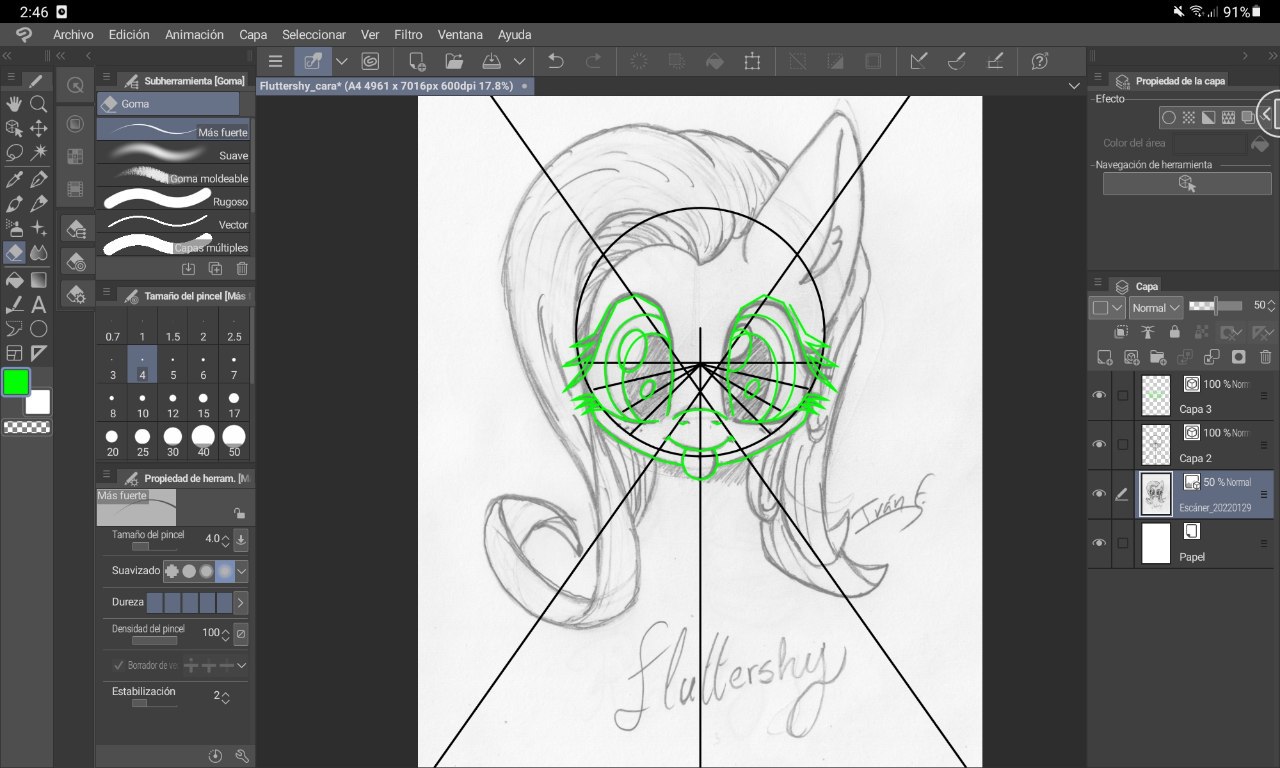Screen dimensions: 1280x768
Task: Select the Vector eraser sub tool
Action: (x=173, y=223)
